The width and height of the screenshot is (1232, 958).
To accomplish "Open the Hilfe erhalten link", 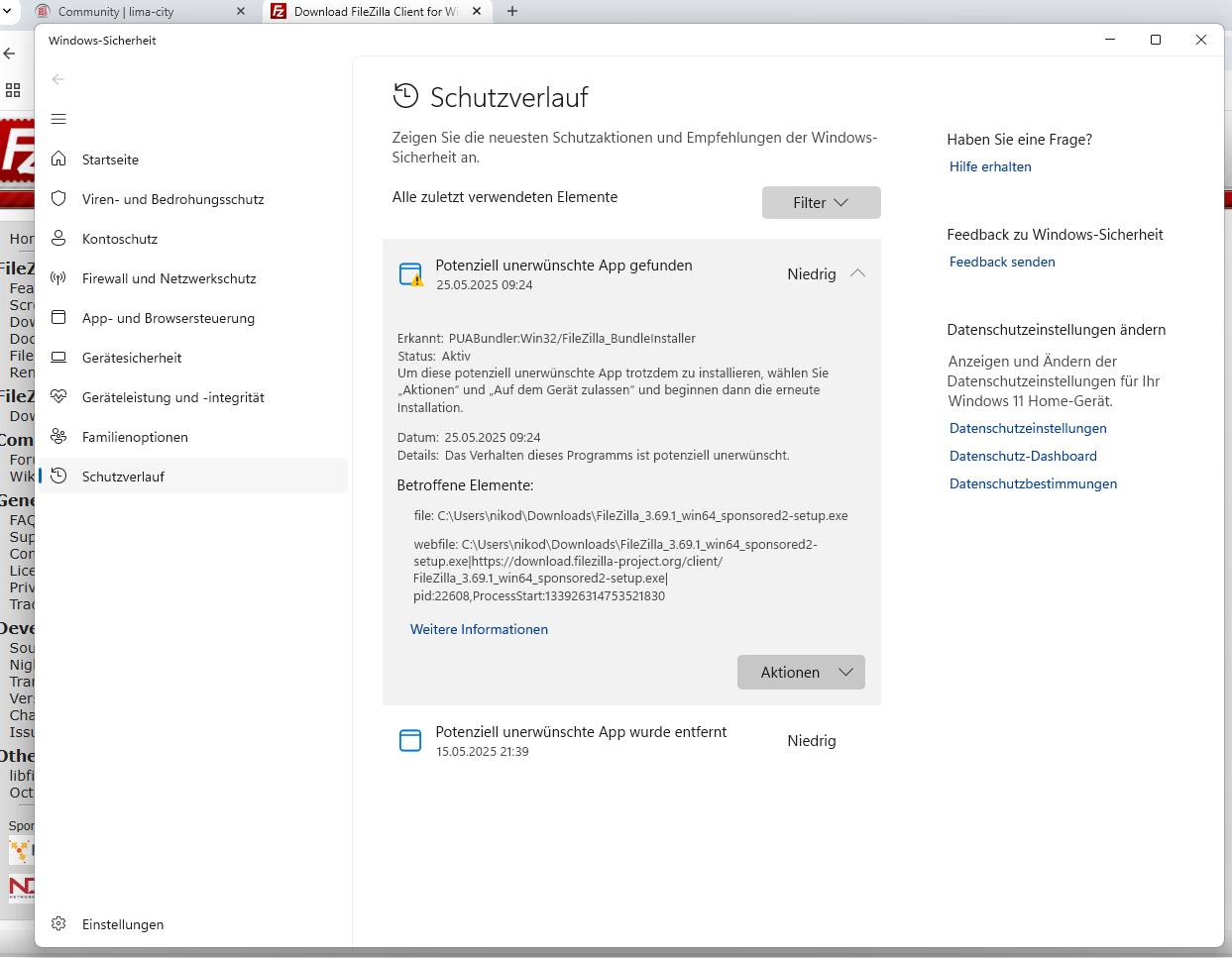I will point(990,167).
